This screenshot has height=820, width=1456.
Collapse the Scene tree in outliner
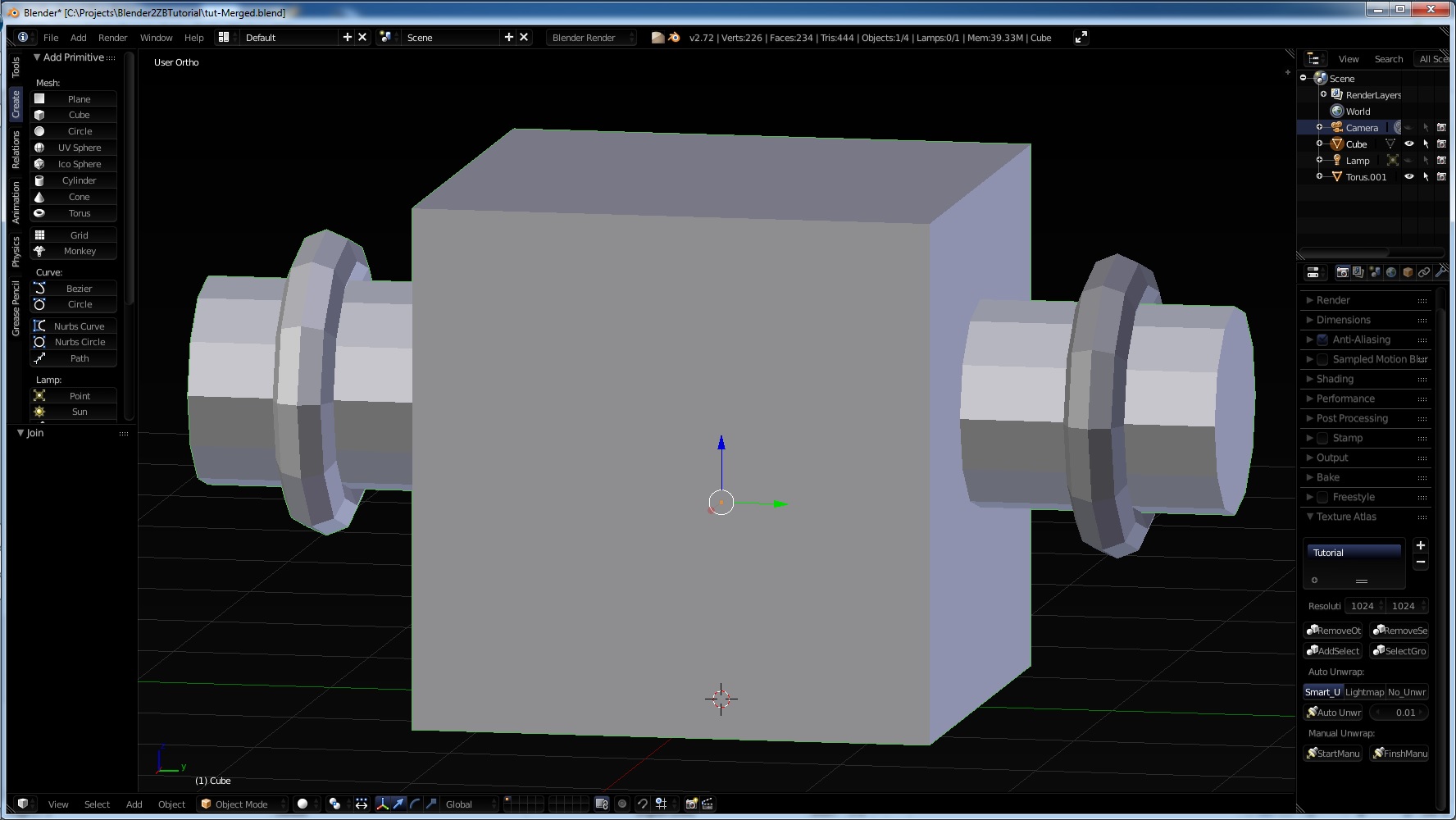1304,78
